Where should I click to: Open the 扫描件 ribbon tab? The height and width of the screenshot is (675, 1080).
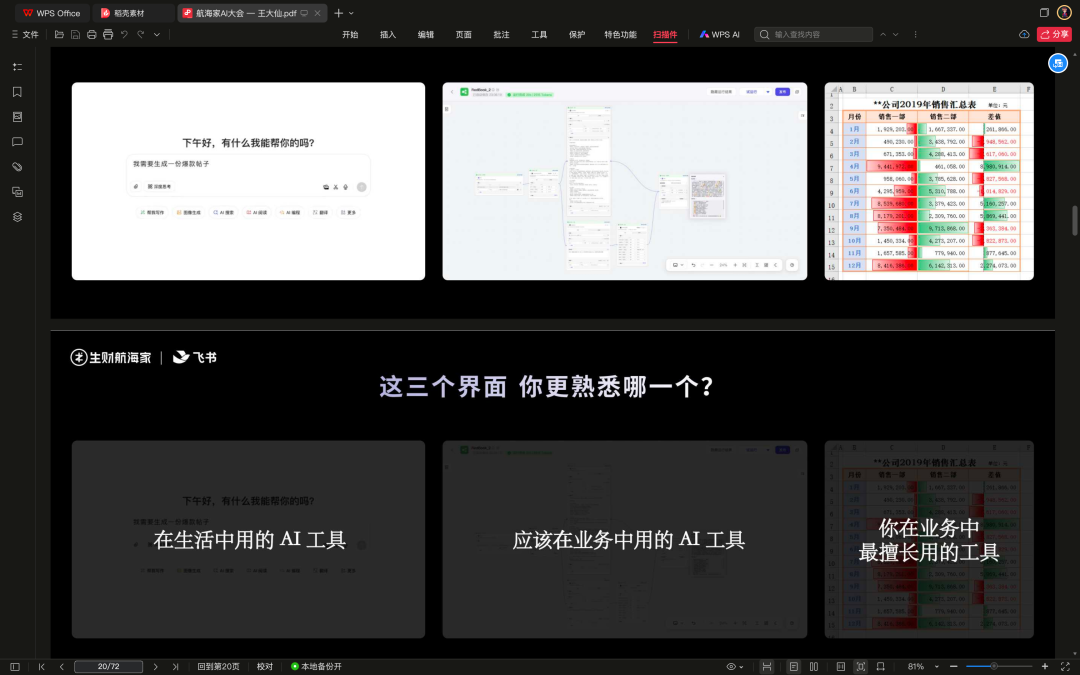click(665, 34)
